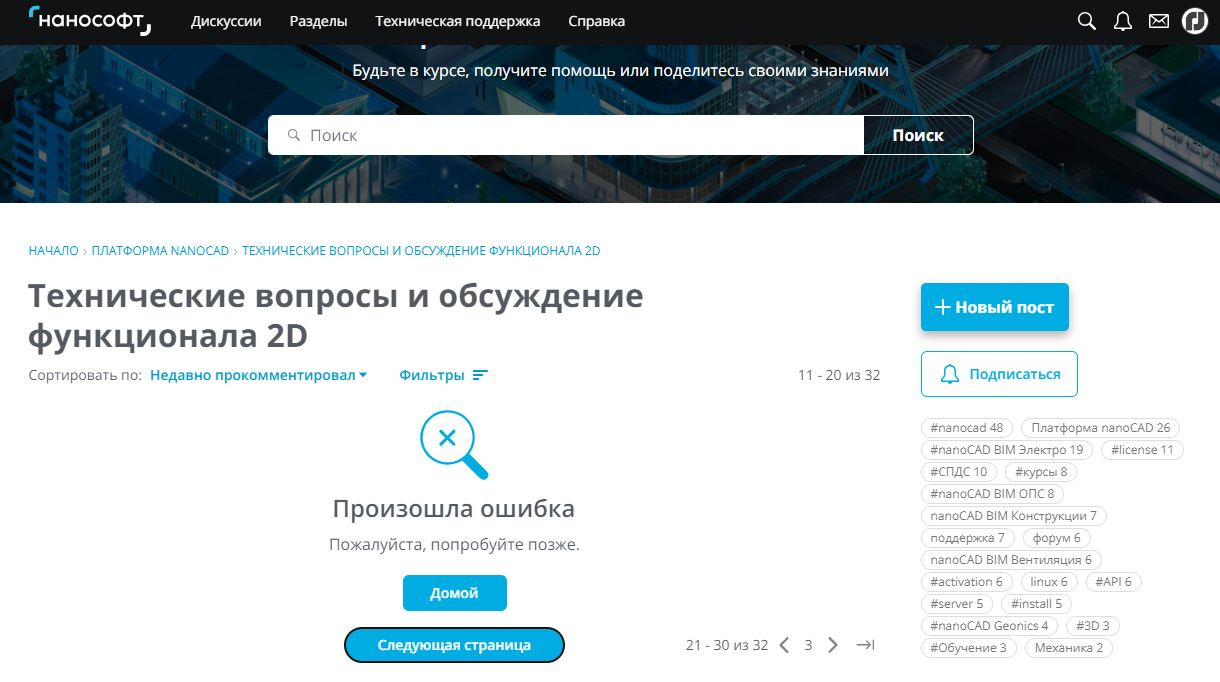Open the search magnifier icon in header
1220x682 pixels.
(x=1087, y=21)
